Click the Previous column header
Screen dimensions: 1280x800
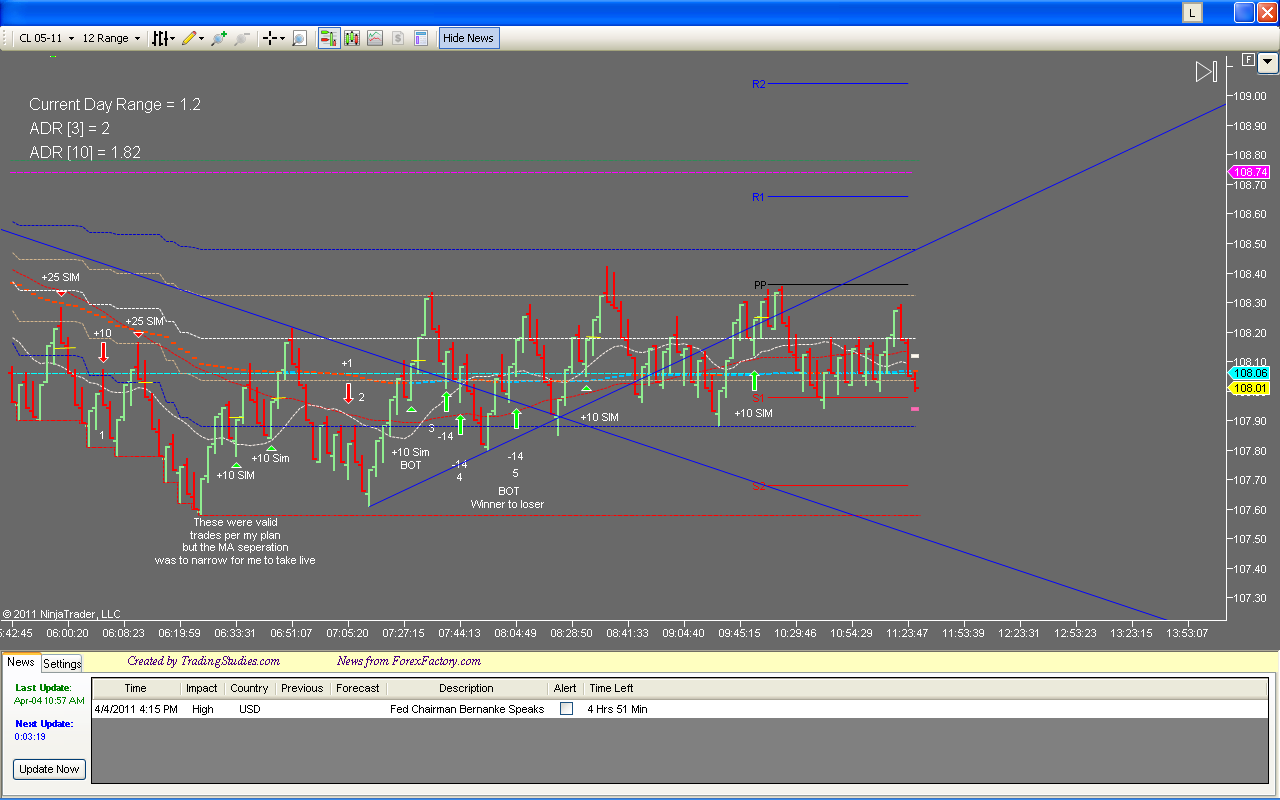[302, 688]
